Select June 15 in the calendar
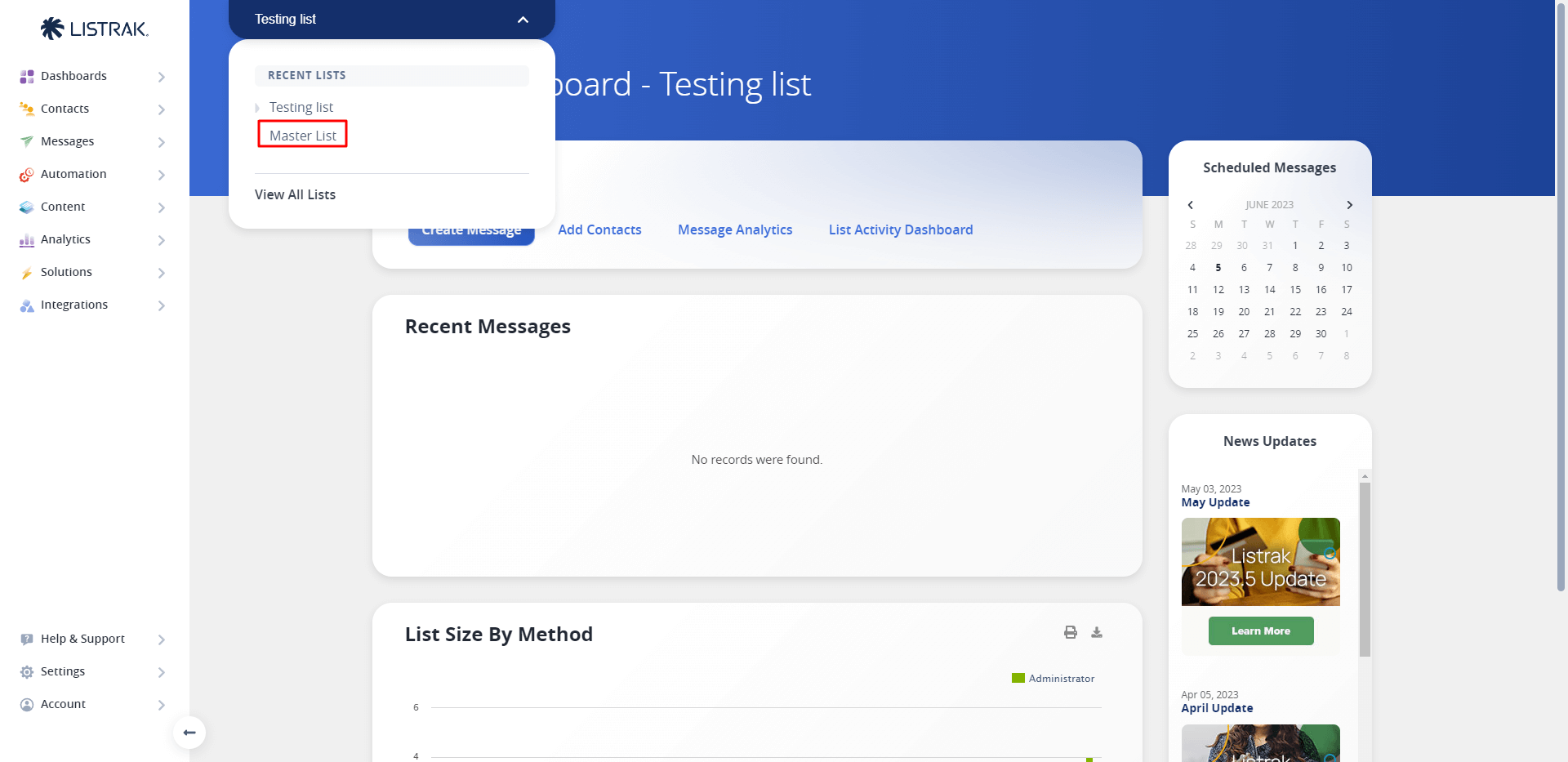This screenshot has width=1568, height=762. tap(1295, 290)
